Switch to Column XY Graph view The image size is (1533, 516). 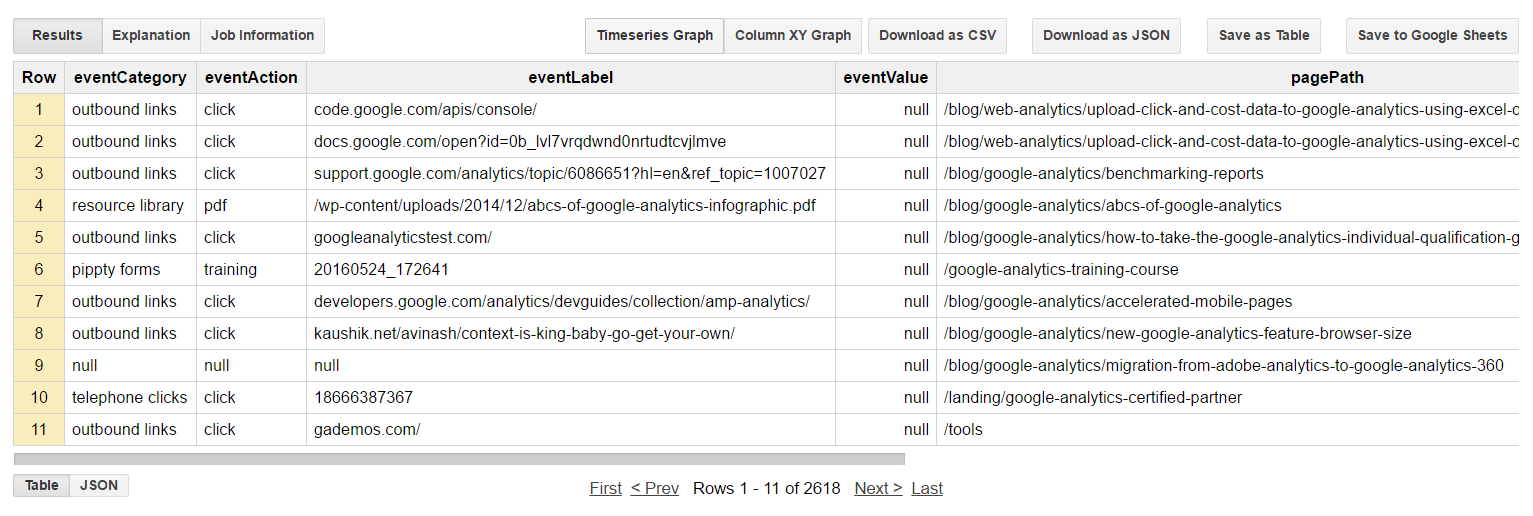[x=792, y=36]
